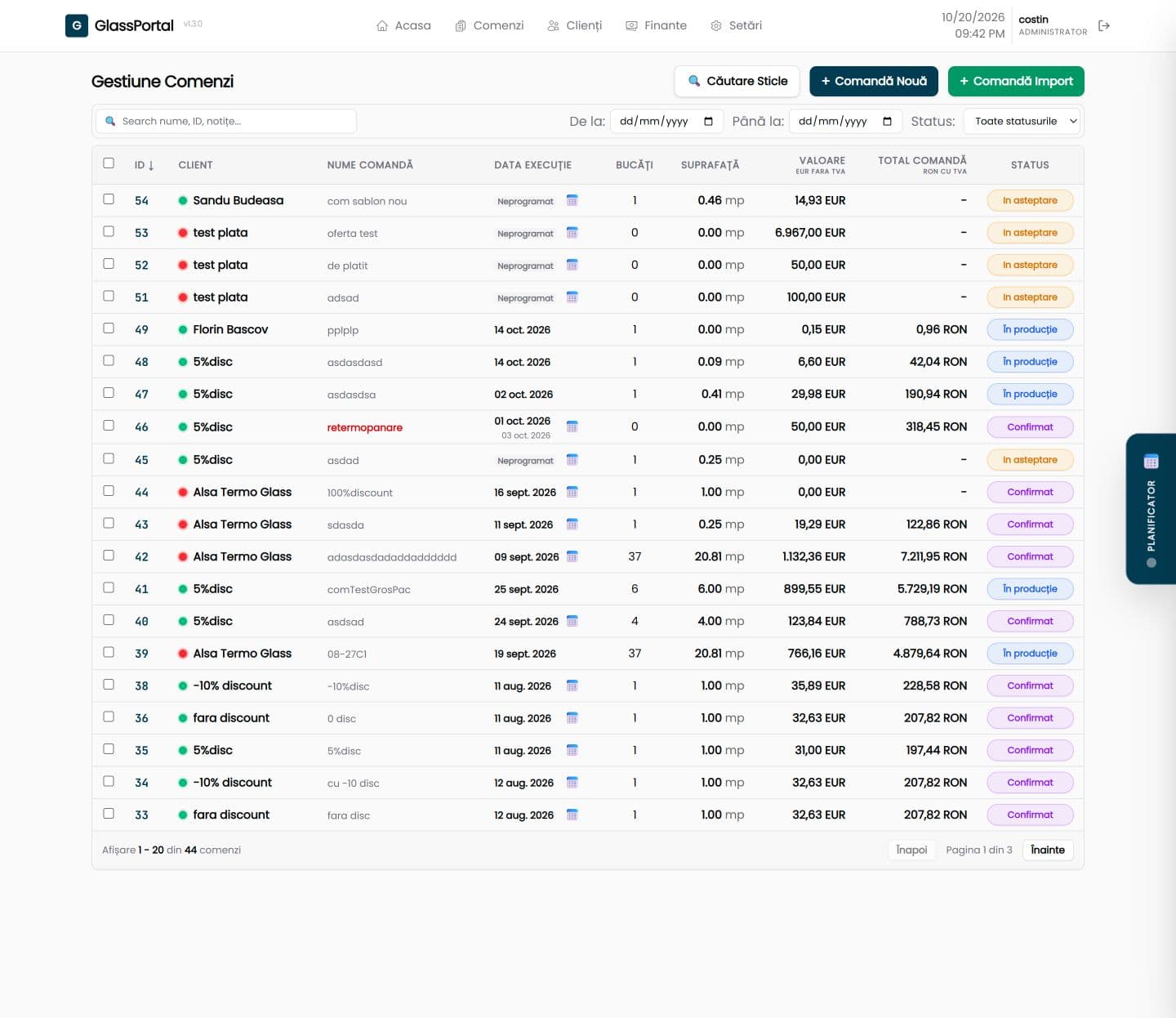Viewport: 1176px width, 1018px height.
Task: Click green status dot of Florin Bascov
Action: tap(183, 330)
